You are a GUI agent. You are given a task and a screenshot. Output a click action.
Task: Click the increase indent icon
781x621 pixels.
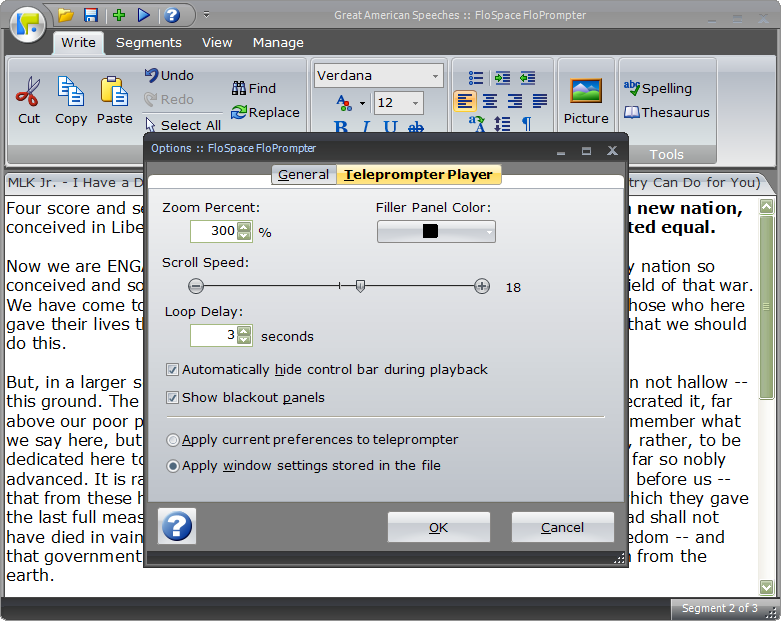pyautogui.click(x=502, y=78)
